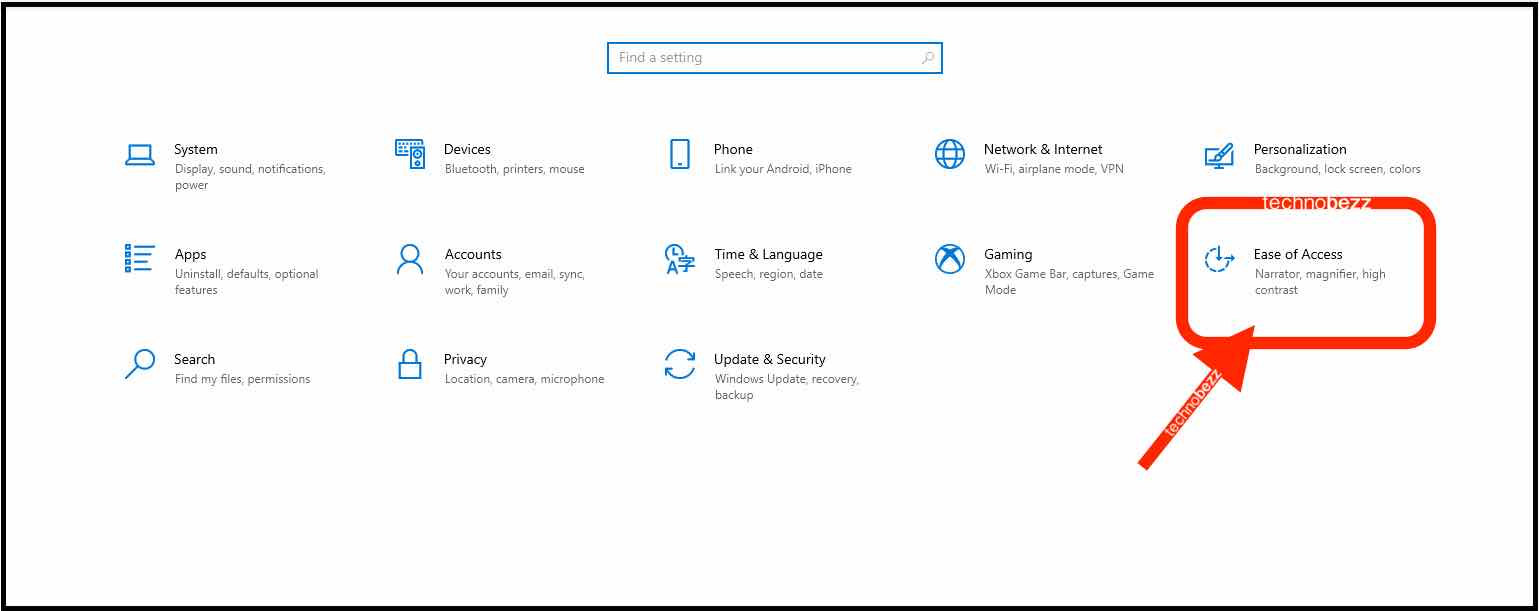Click 'Bluetooth, printers, mouse' description
Viewport: 1539px width, 611px height.
click(514, 169)
